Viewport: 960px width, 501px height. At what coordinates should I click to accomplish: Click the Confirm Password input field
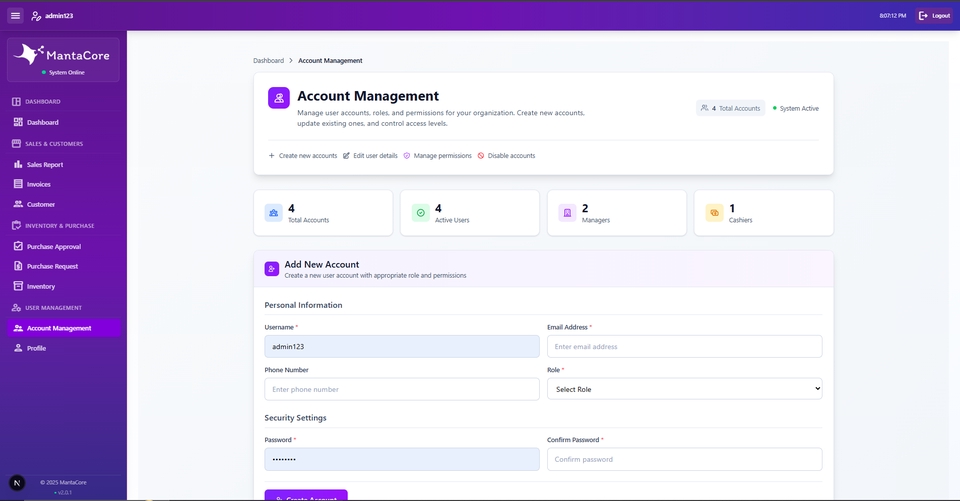tap(684, 459)
